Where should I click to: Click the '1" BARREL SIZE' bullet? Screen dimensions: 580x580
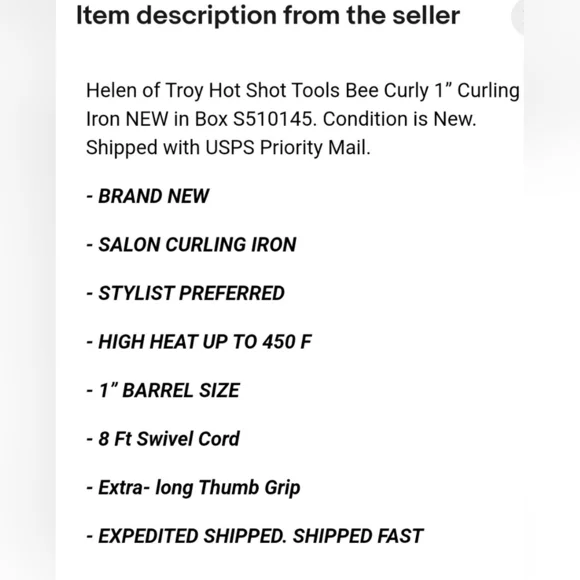click(163, 390)
